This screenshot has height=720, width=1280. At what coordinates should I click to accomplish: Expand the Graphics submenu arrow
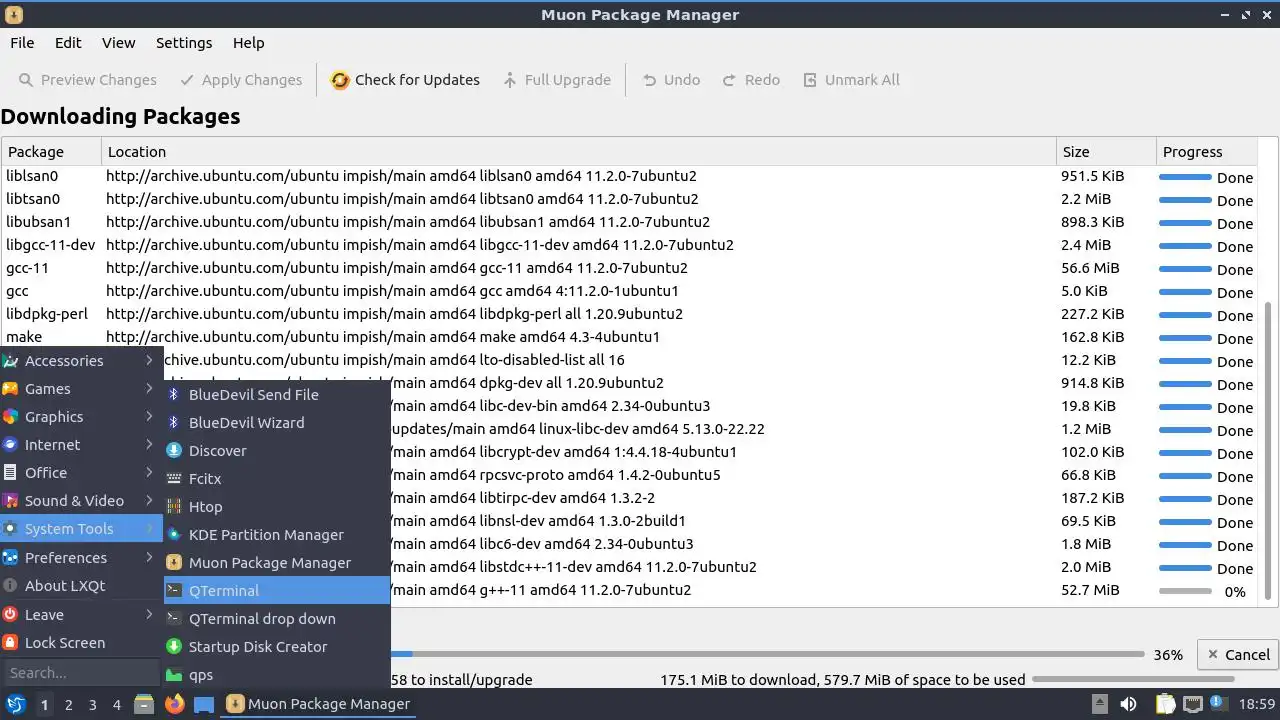(149, 416)
